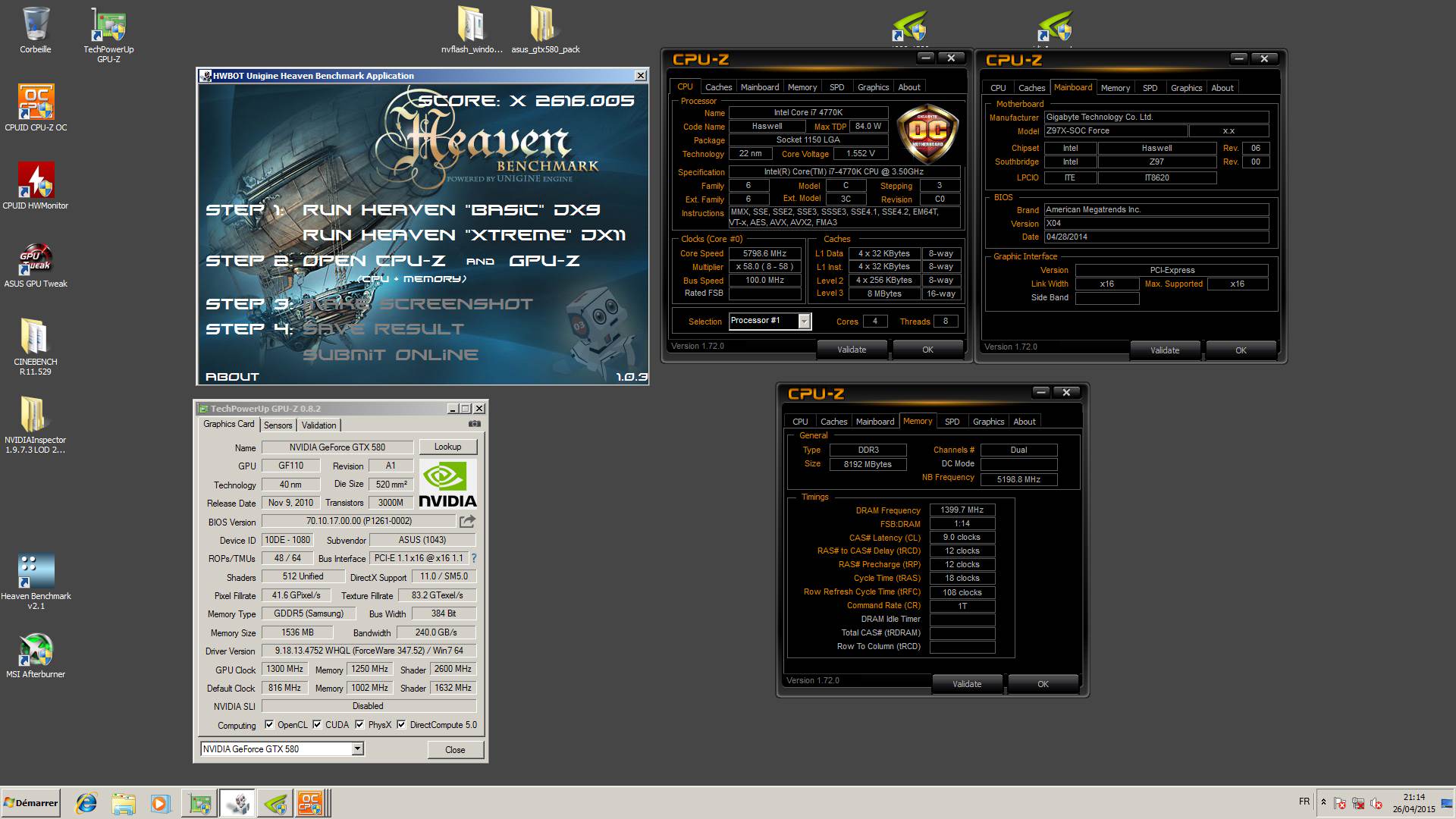Open the TechPowerUp GPU-Z desktop shortcut
Viewport: 1456px width, 819px height.
click(x=108, y=34)
